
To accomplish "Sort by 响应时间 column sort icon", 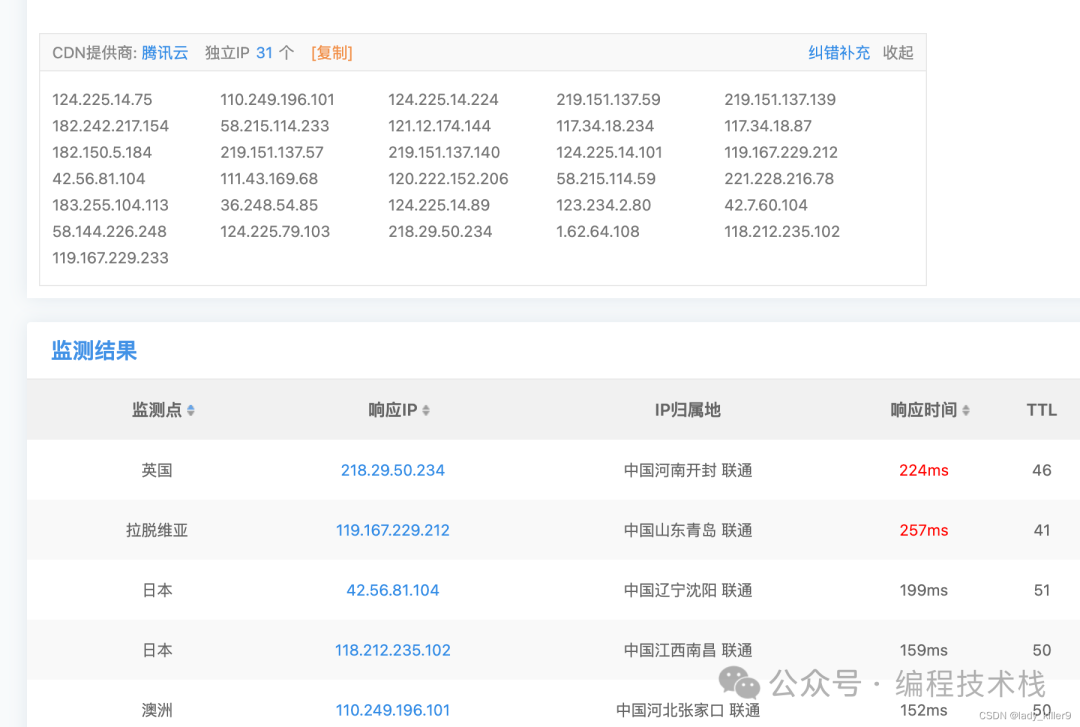I will pos(966,410).
